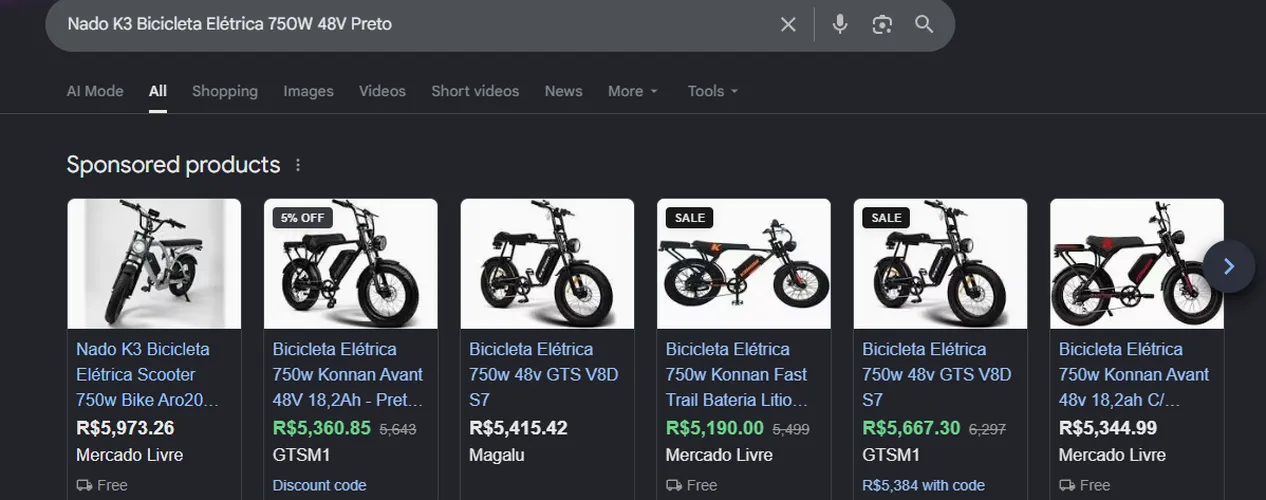This screenshot has height=500, width=1266.
Task: Open Konnan Avant 48V 18,2Ah GTSM1 listing
Action: pyautogui.click(x=348, y=374)
